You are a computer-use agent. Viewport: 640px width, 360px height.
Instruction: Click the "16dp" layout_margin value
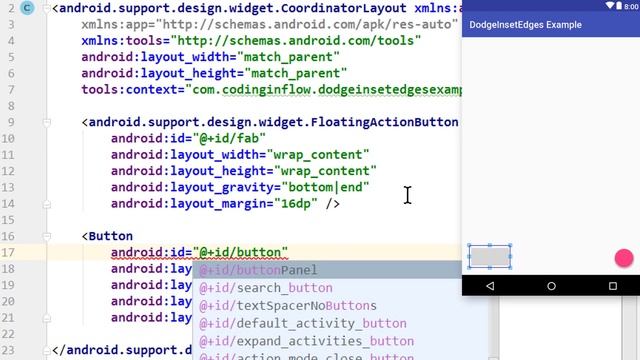point(296,204)
